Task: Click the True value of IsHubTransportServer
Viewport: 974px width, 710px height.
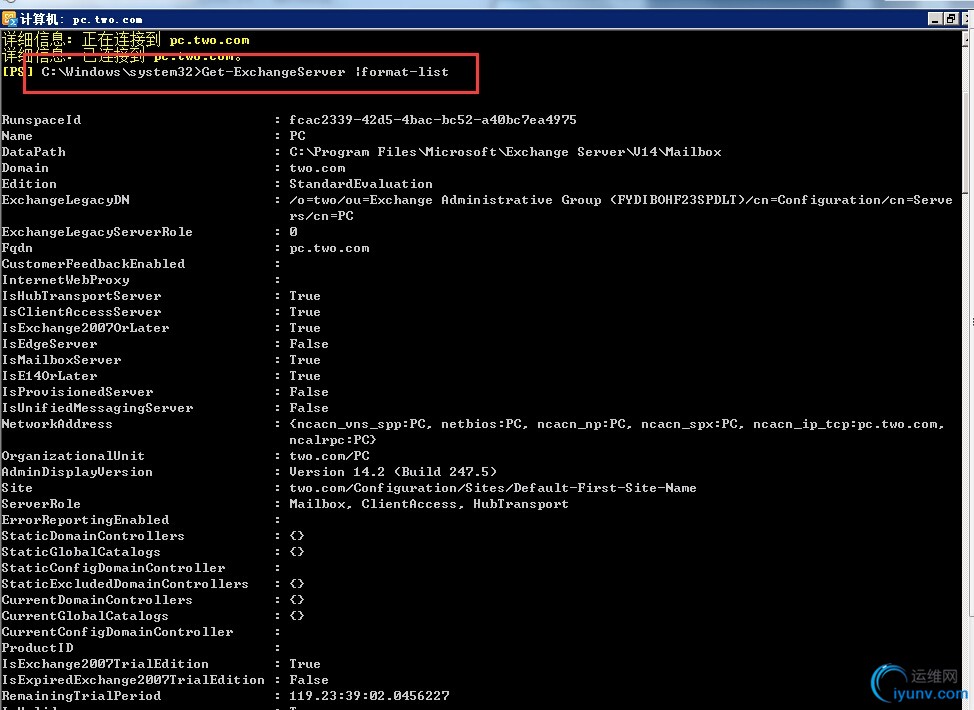Action: coord(304,296)
